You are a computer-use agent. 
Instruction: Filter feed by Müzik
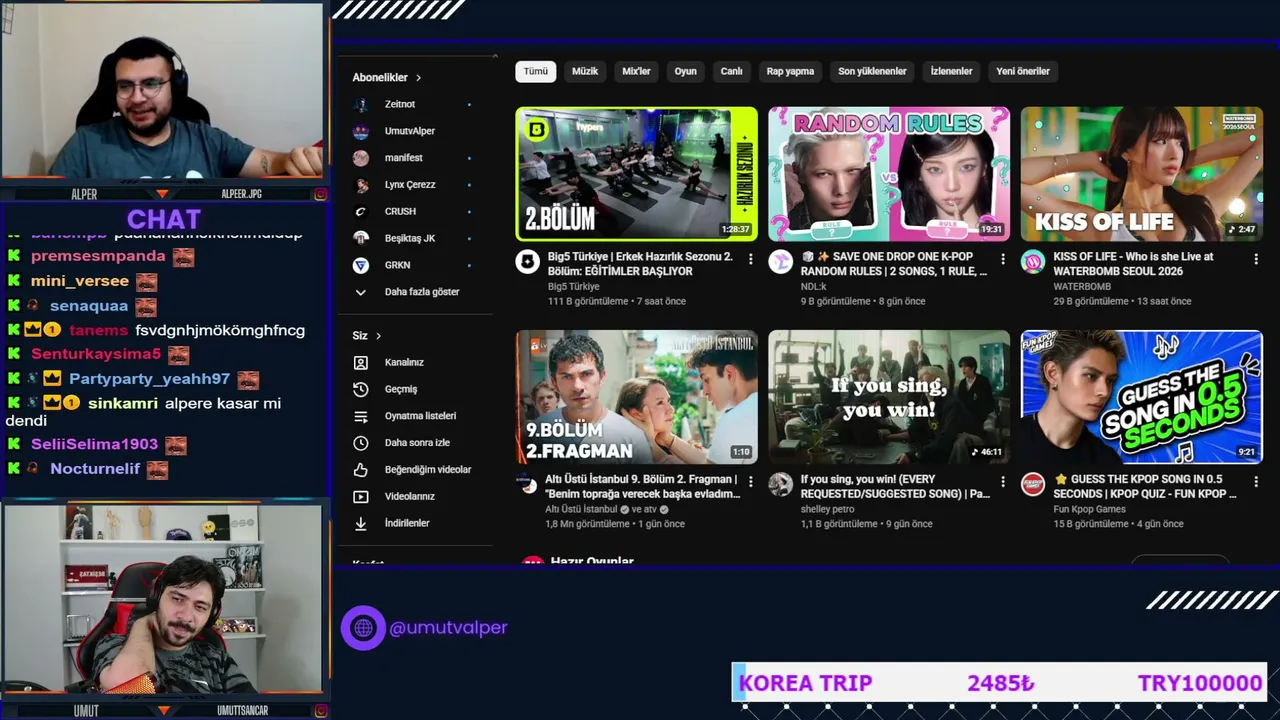coord(585,71)
